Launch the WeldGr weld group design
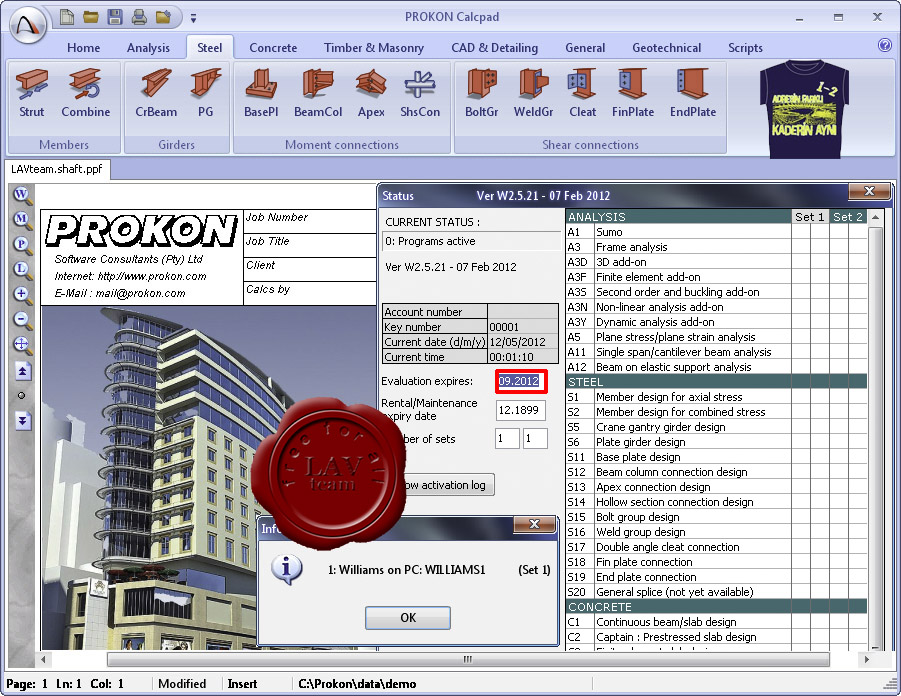This screenshot has width=901, height=696. click(533, 93)
